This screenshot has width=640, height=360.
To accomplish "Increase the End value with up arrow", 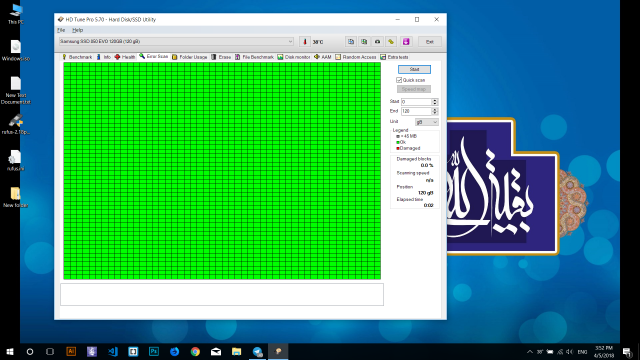I will coord(435,109).
